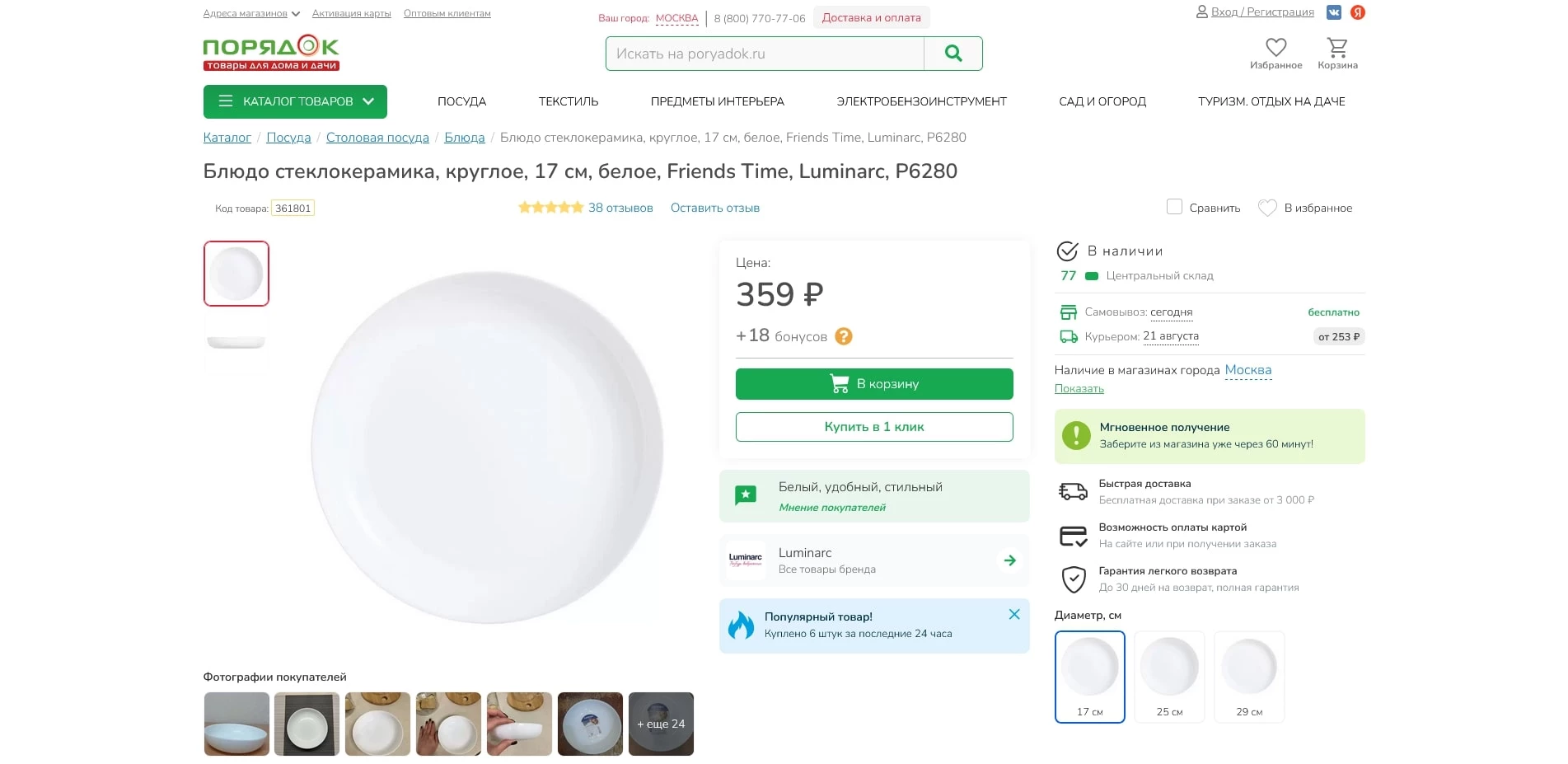The height and width of the screenshot is (764, 1568).
Task: Tick the Сравнить checkbox
Action: [1174, 207]
